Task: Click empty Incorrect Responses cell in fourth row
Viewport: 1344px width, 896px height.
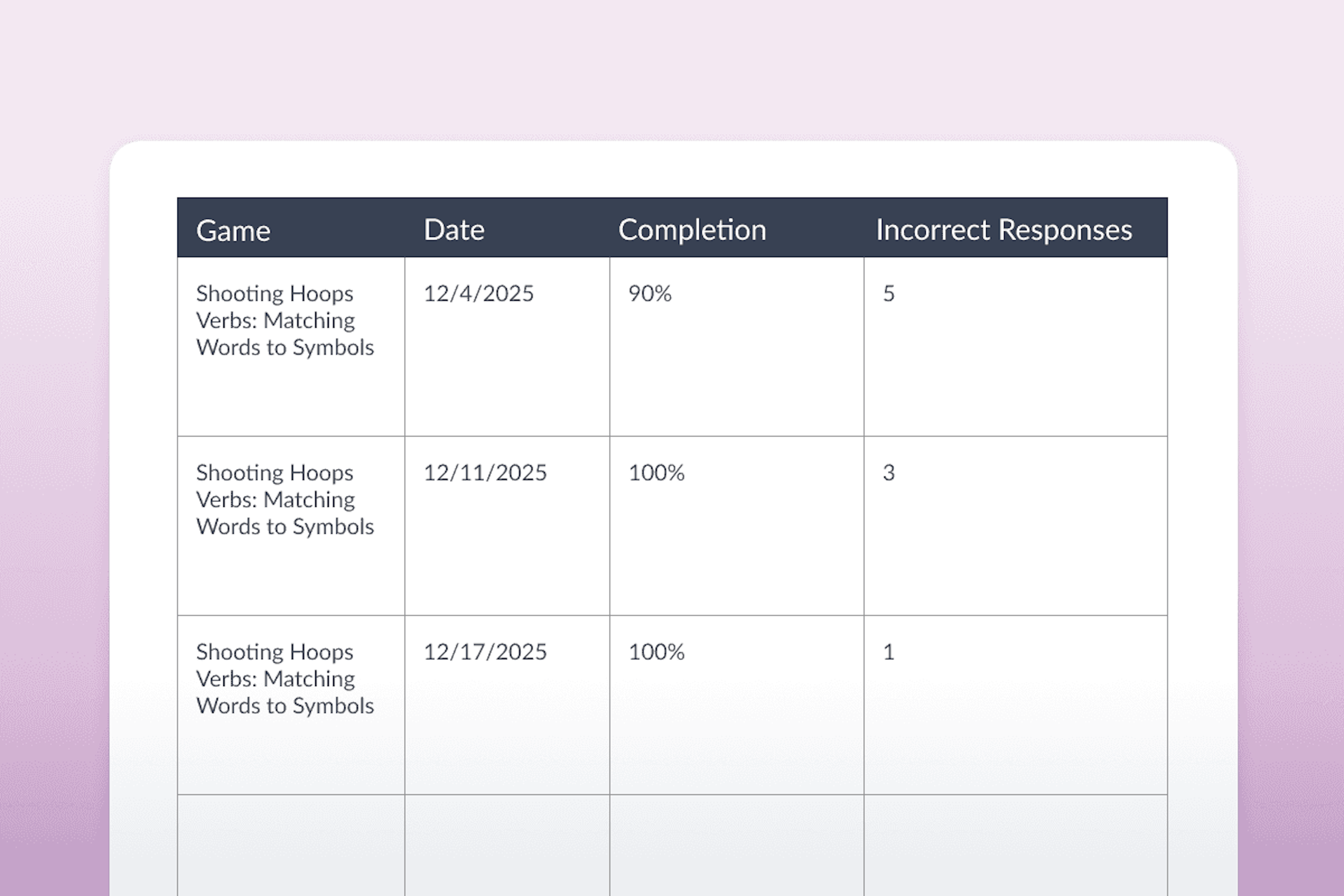Action: [1015, 845]
